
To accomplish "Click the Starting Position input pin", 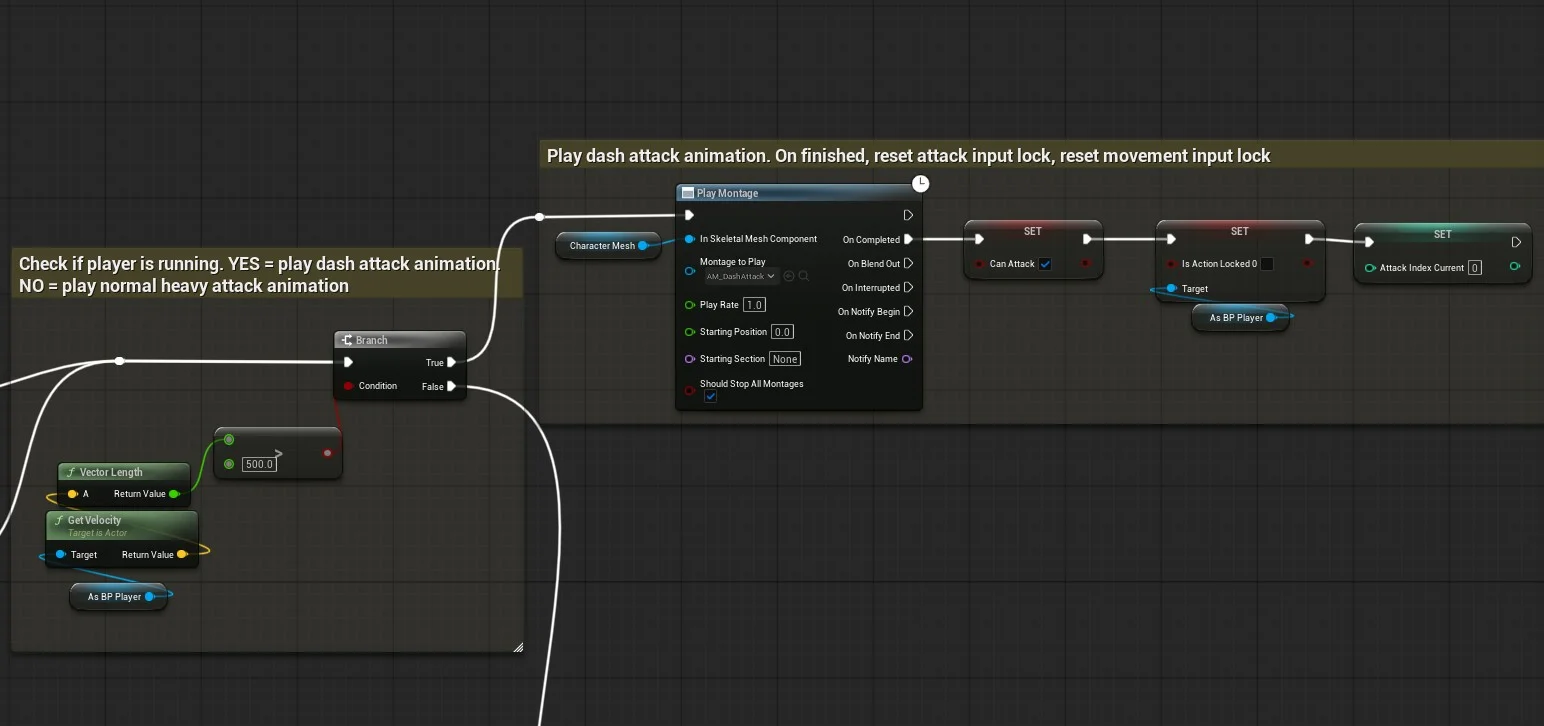I will point(690,332).
